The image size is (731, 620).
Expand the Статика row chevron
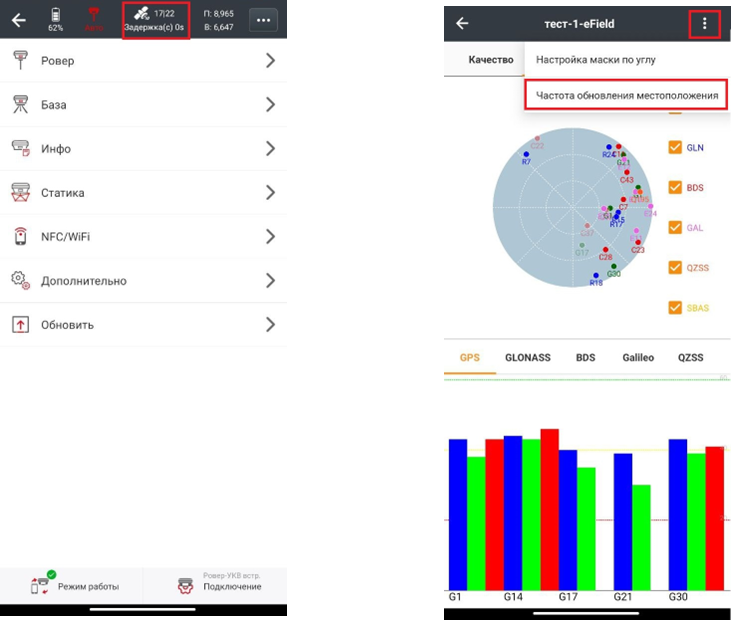tap(270, 193)
